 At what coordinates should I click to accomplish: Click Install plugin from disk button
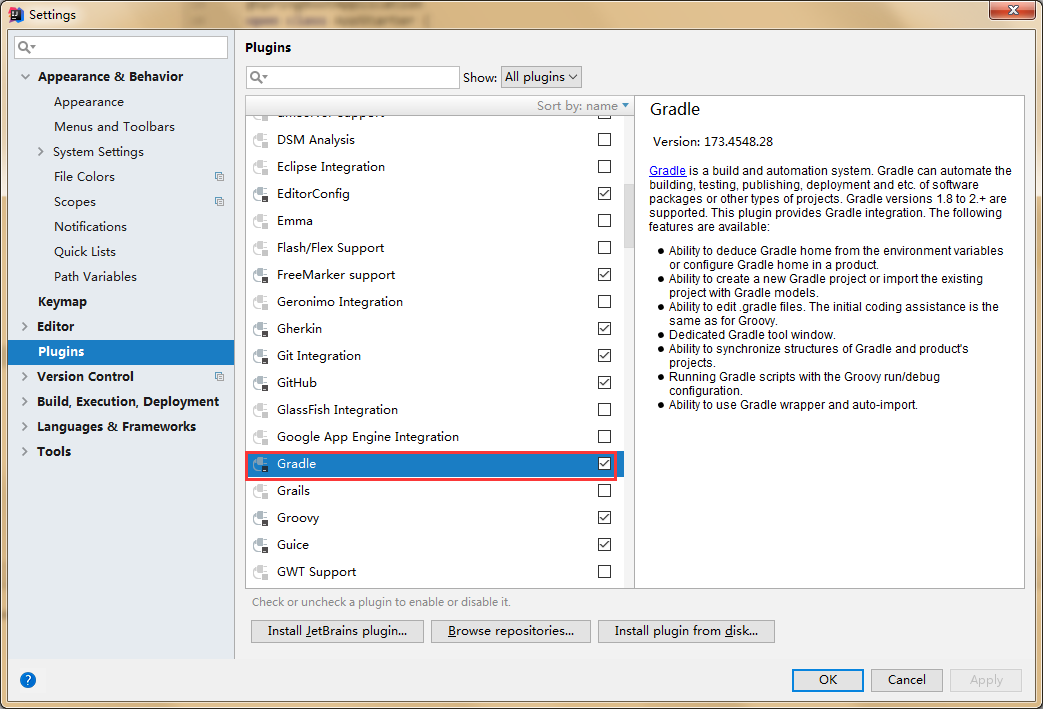pos(686,631)
